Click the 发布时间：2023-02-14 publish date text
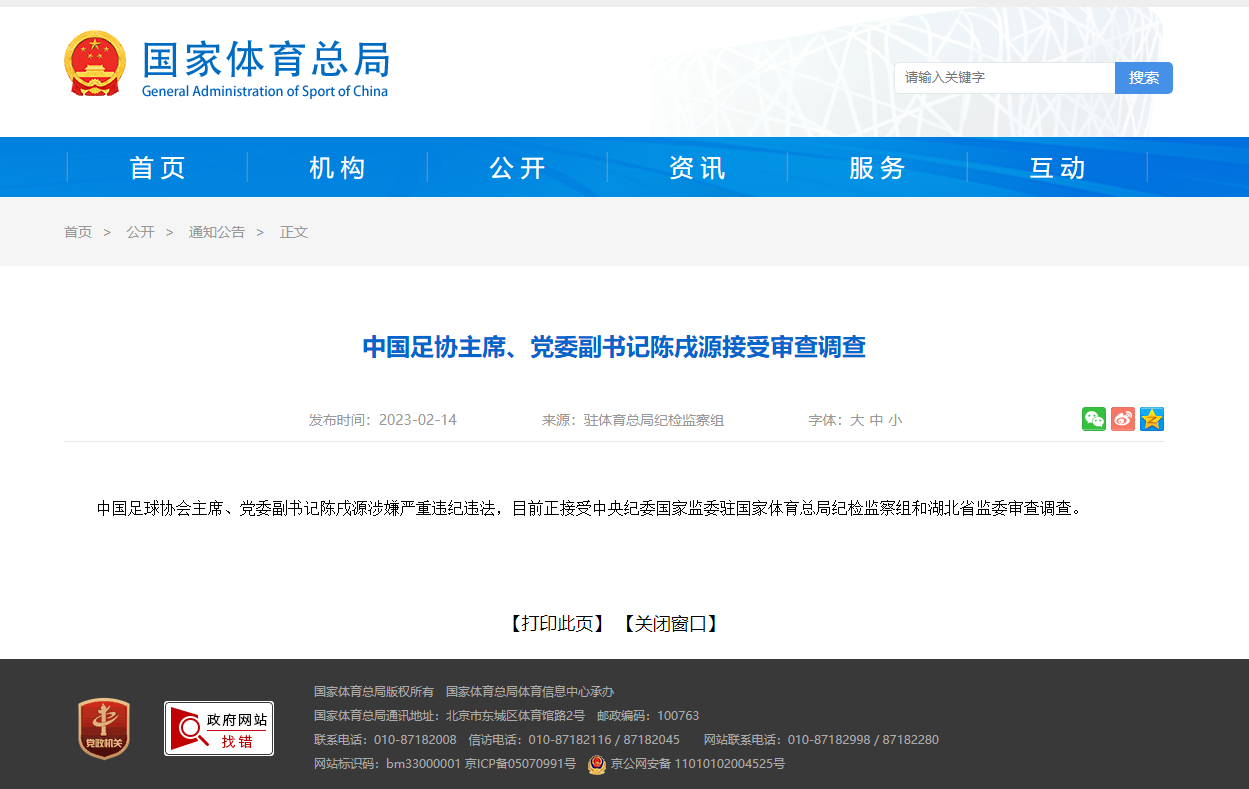This screenshot has width=1249, height=789. [x=383, y=420]
